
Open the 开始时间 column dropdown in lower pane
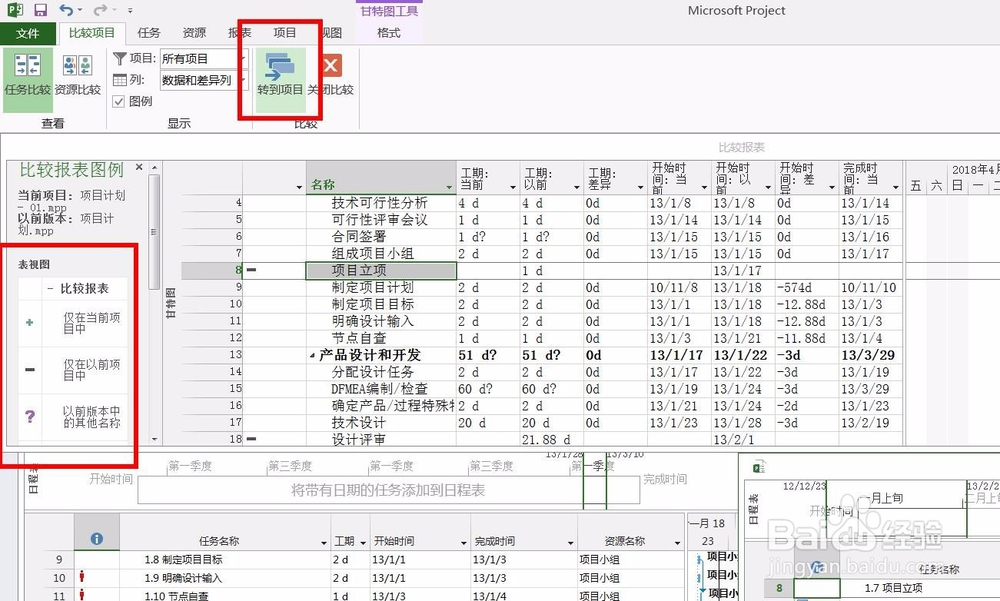464,543
